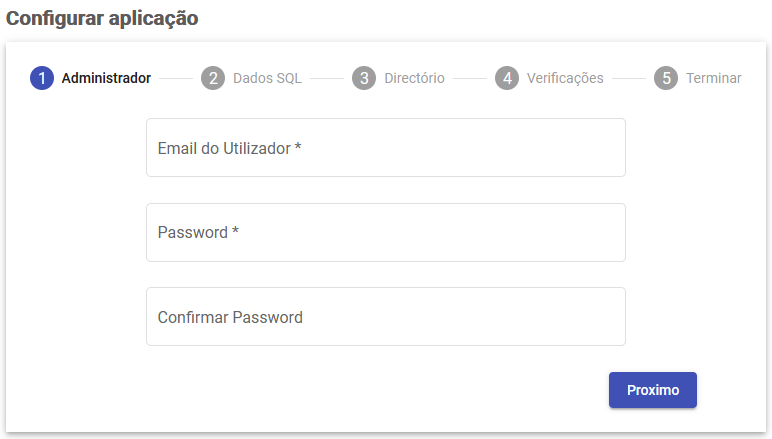Viewport: 772px width, 439px height.
Task: Select the Administrador step label
Action: coord(106,78)
